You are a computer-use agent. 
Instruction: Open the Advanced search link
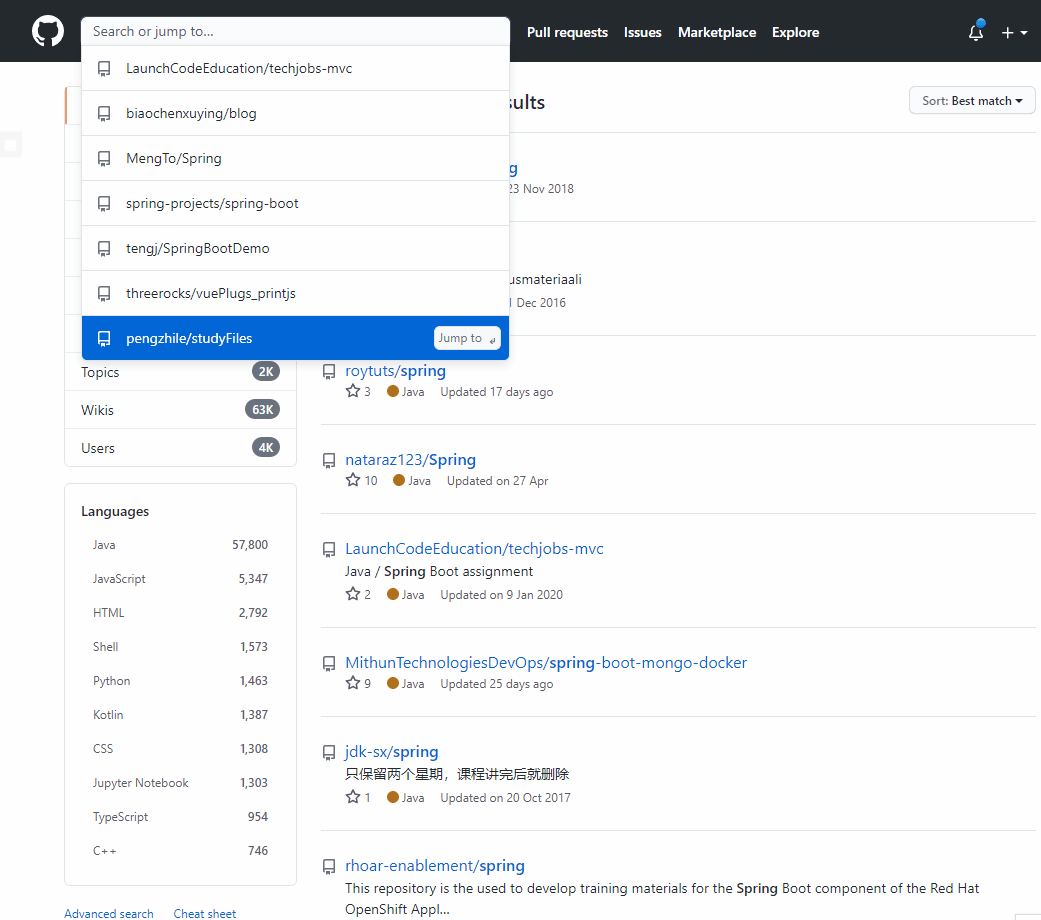[x=109, y=913]
